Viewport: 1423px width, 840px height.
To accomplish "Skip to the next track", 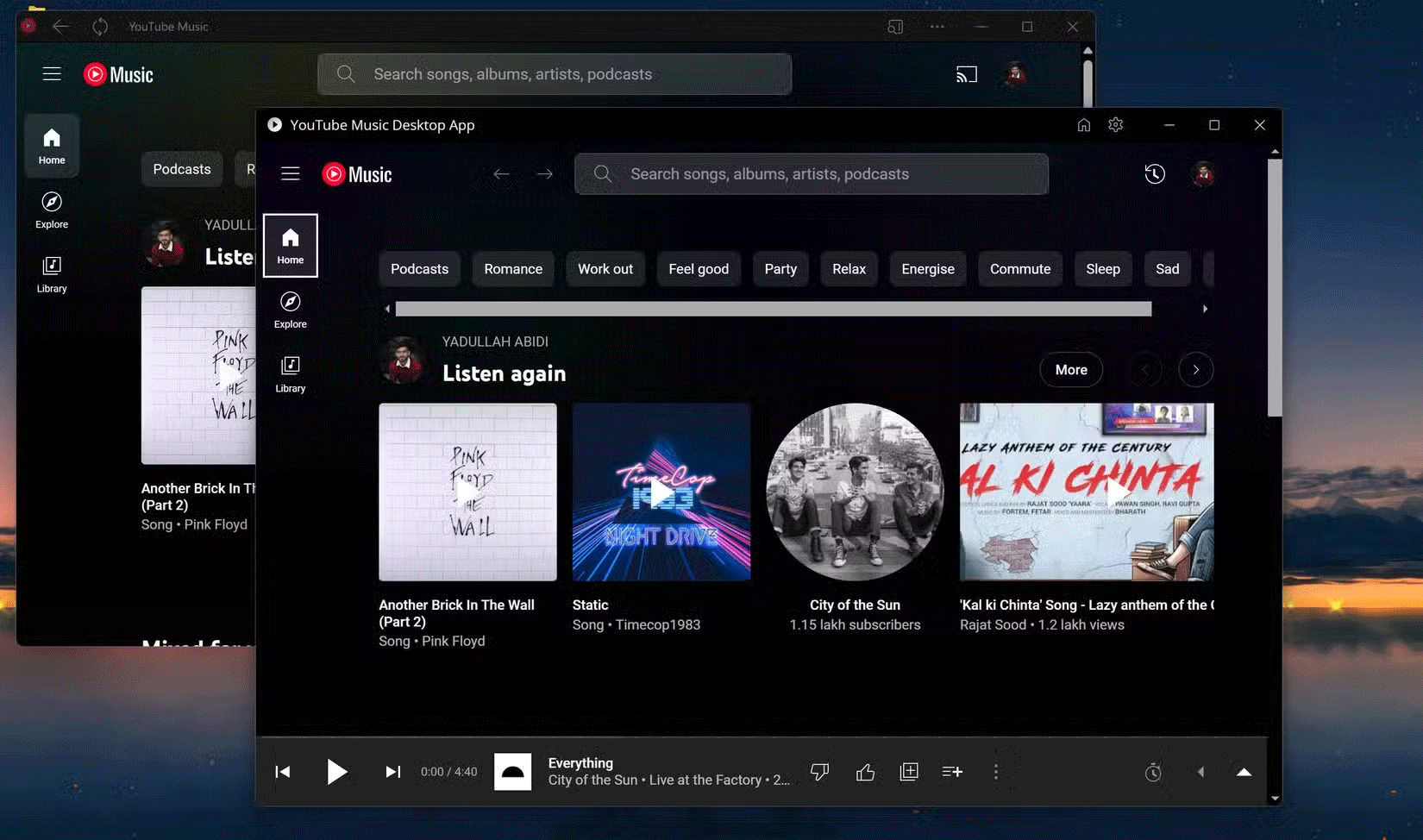I will click(x=393, y=772).
